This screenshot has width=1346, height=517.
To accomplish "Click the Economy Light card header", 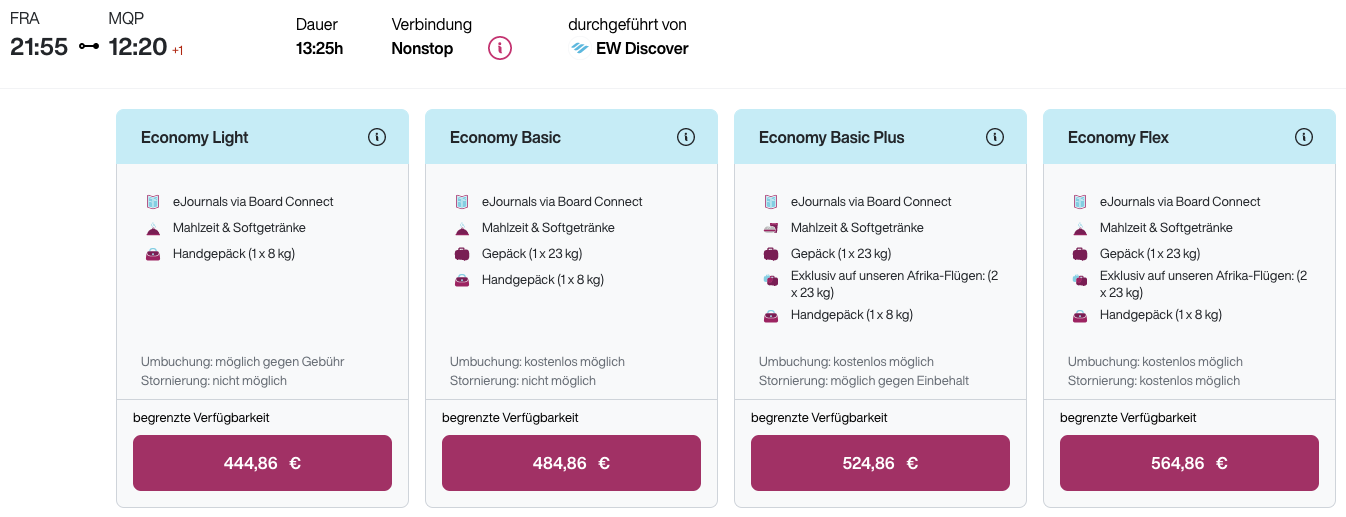I will tap(195, 137).
